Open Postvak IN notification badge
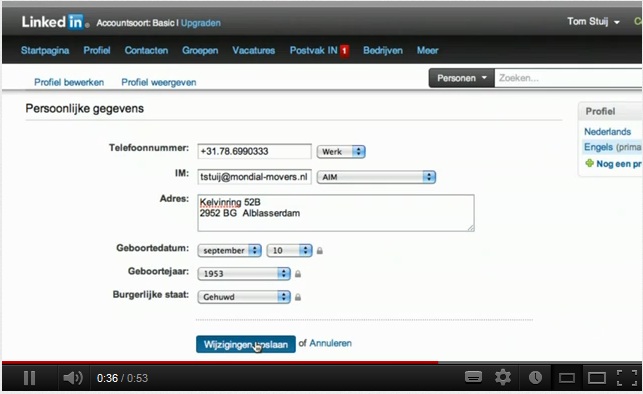The height and width of the screenshot is (394, 643). [344, 51]
